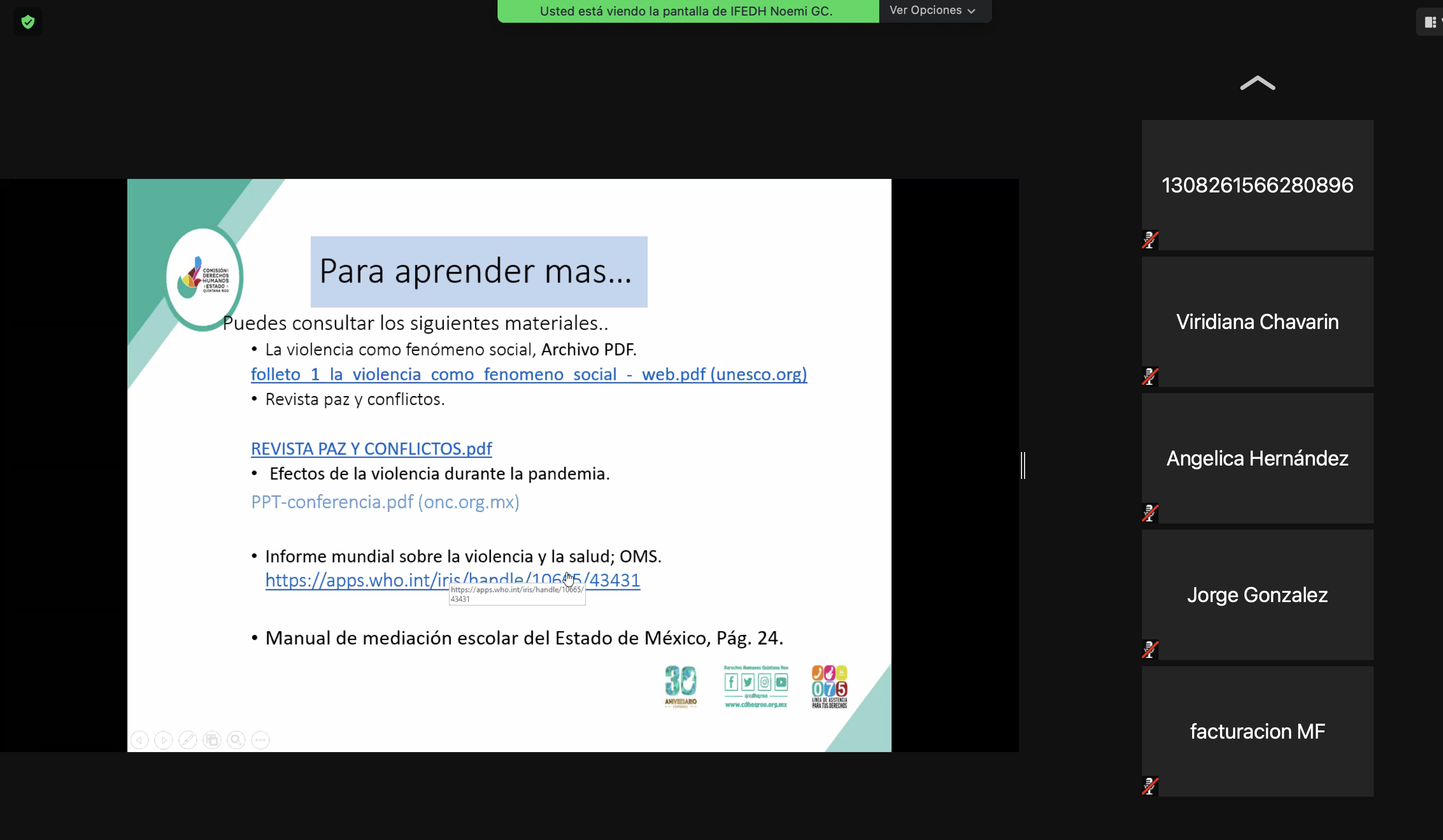The image size is (1443, 840).
Task: Click the green screen-sharing notification banner
Action: (x=688, y=11)
